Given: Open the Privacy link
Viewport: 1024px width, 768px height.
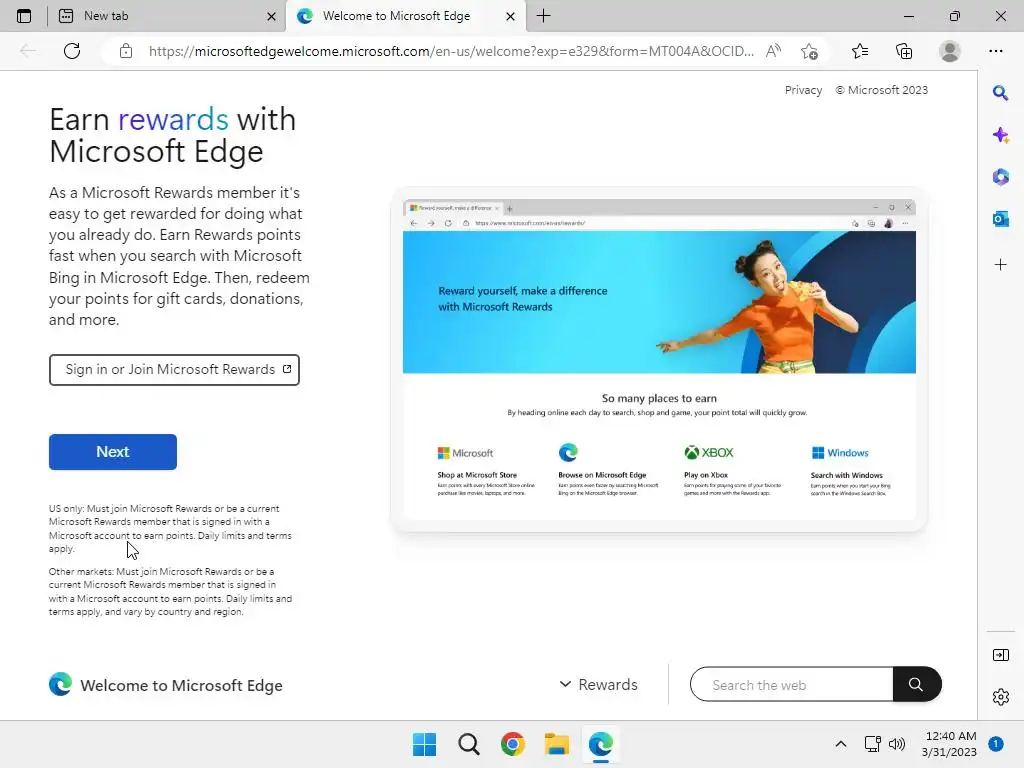Looking at the screenshot, I should (803, 90).
